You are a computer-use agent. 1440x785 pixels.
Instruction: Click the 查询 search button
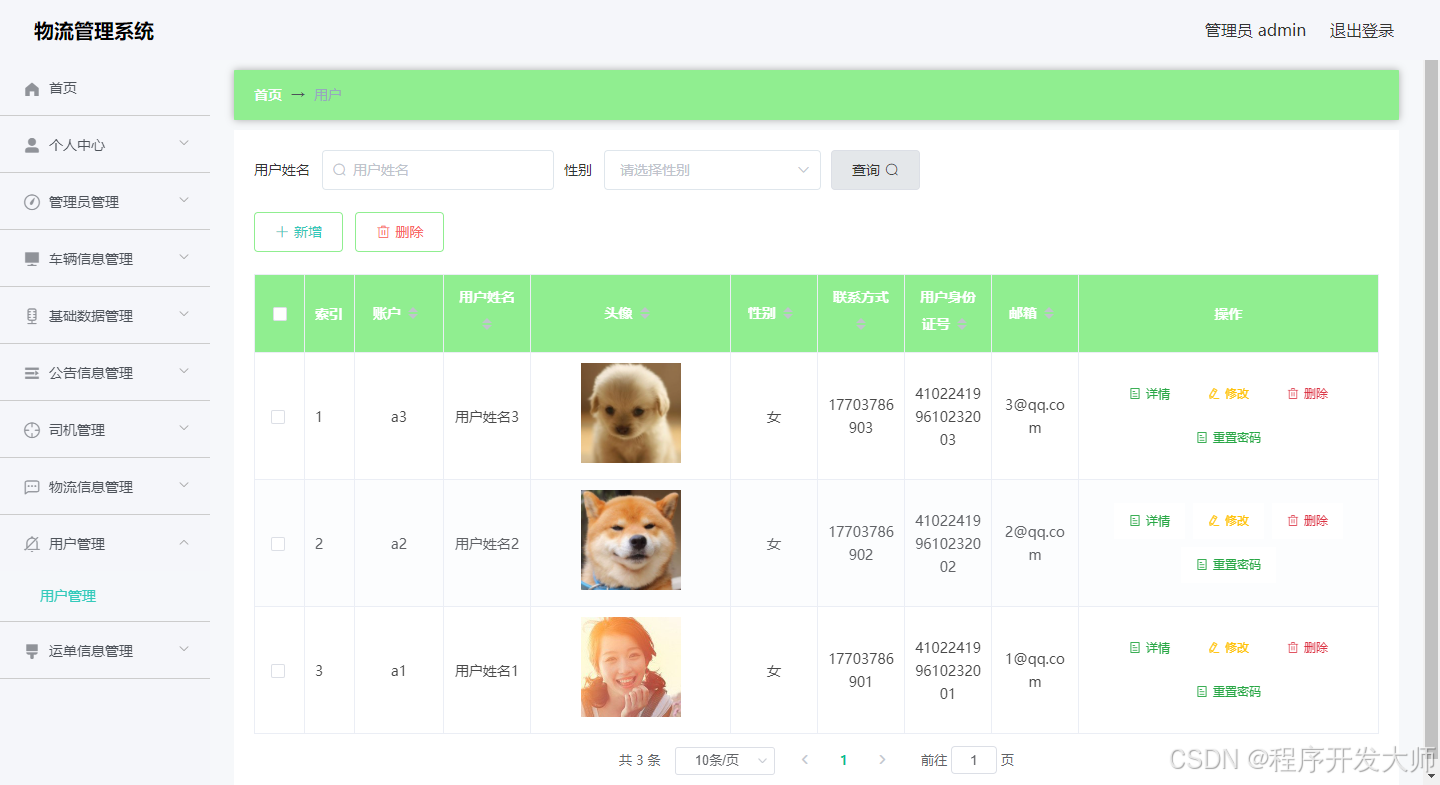[x=875, y=170]
